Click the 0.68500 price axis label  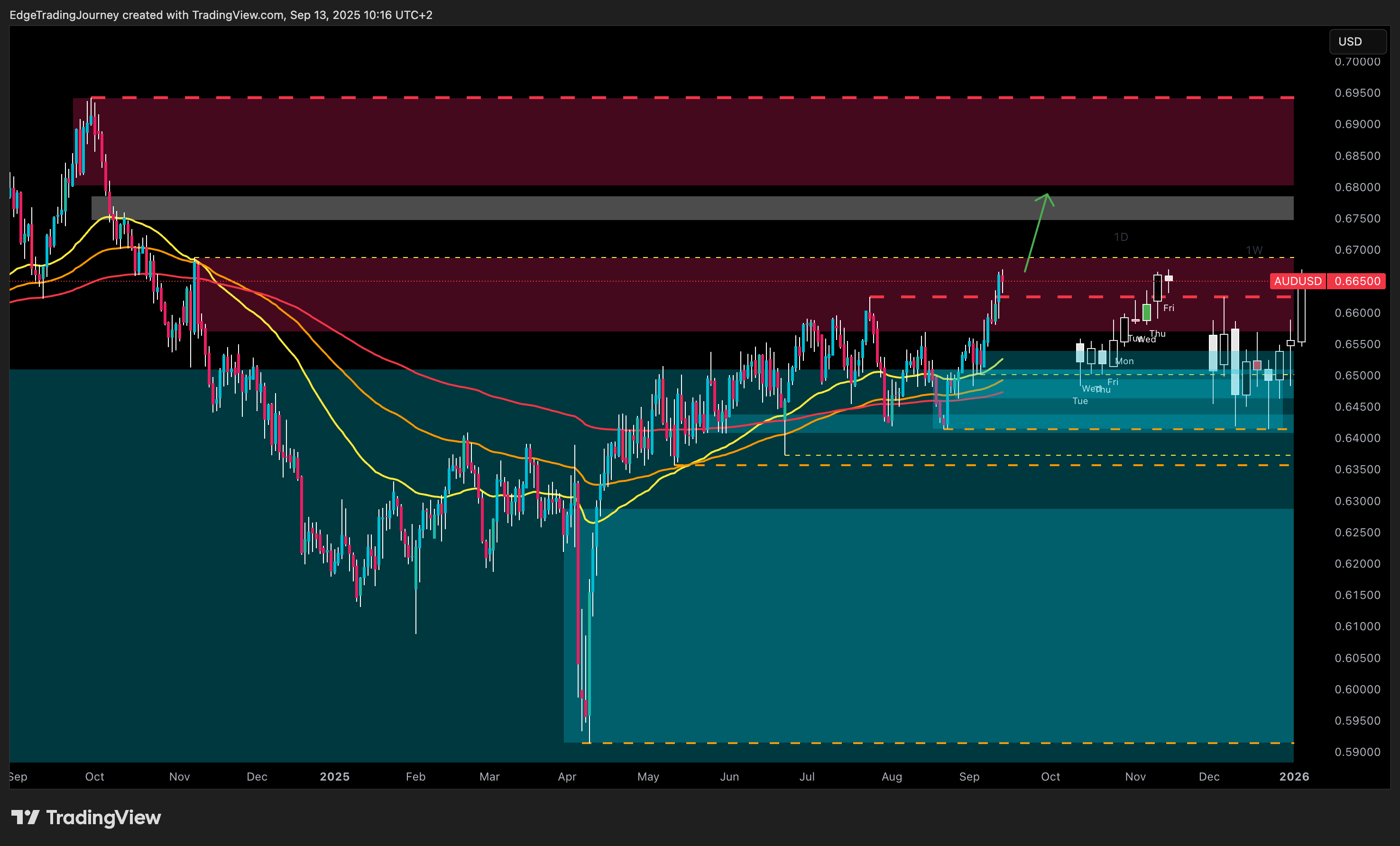pos(1357,156)
